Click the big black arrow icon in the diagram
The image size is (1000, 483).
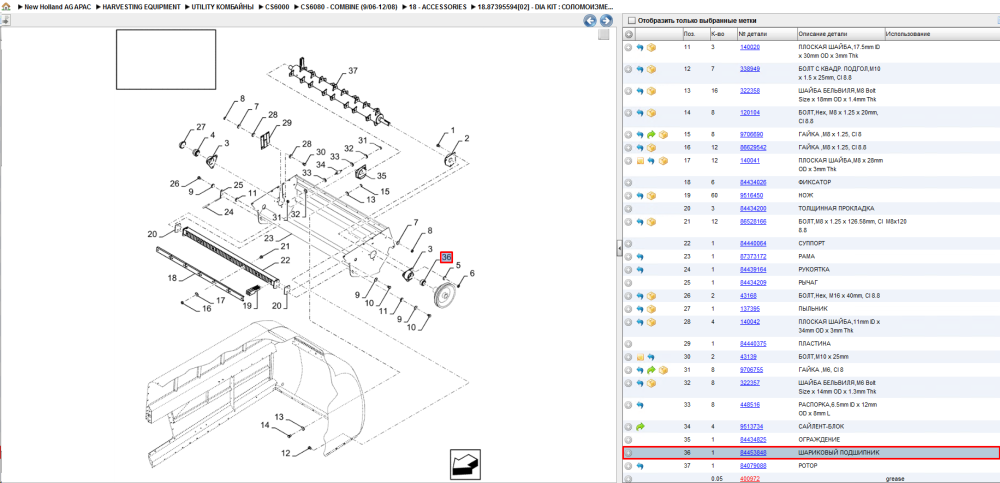[465, 464]
